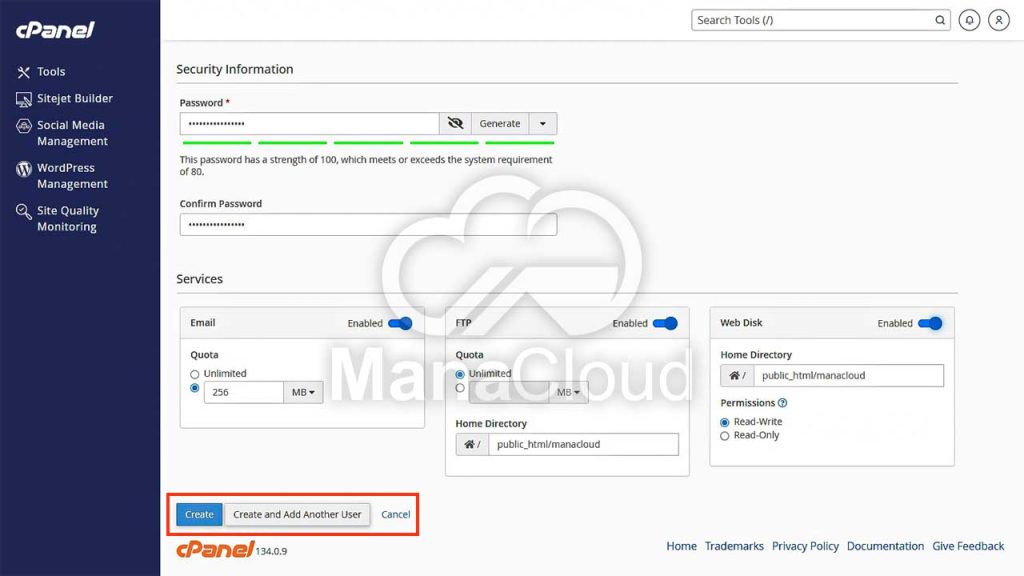The height and width of the screenshot is (576, 1024).
Task: Disable the Email service toggle
Action: coord(400,323)
